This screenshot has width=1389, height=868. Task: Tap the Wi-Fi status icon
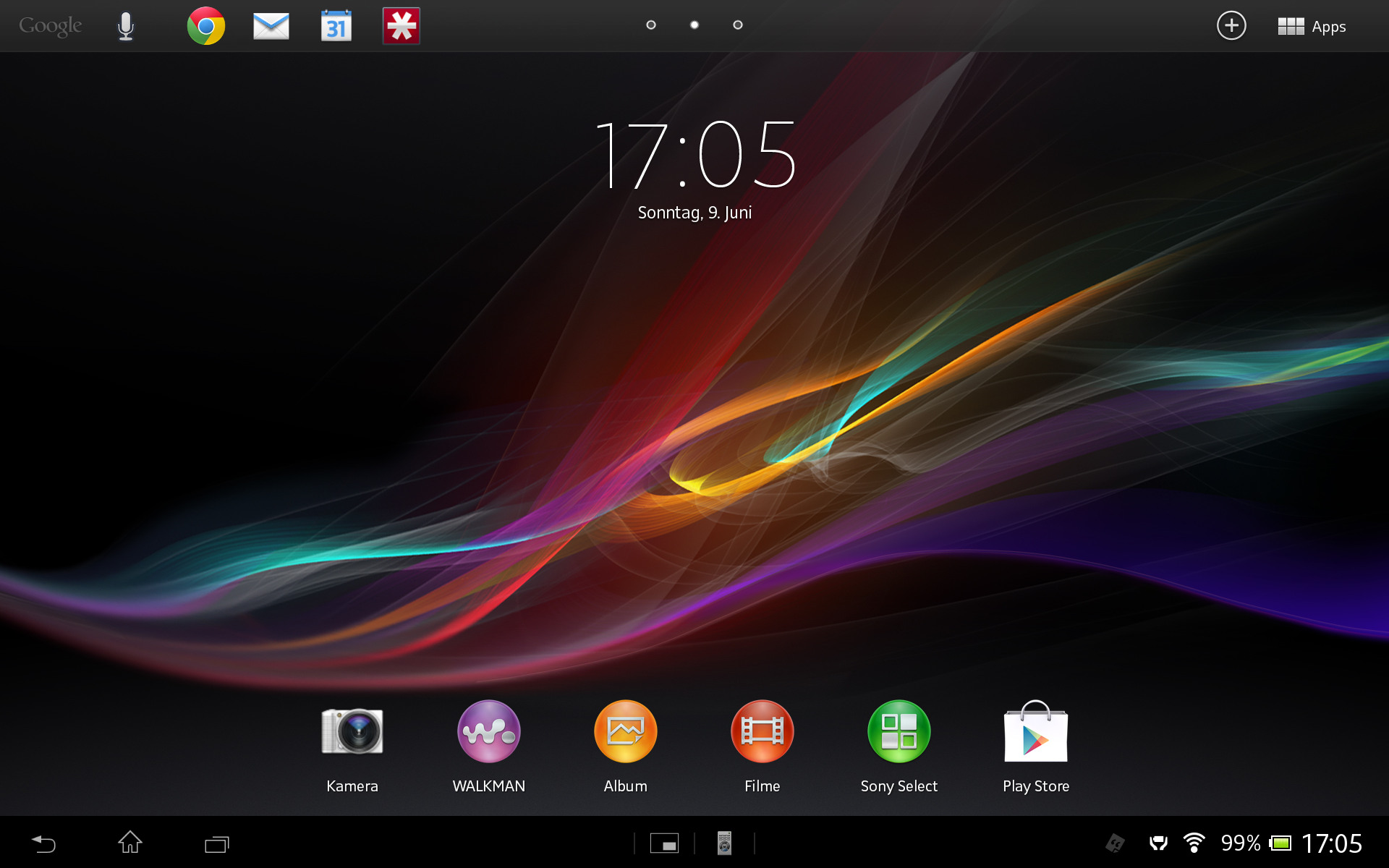1194,843
